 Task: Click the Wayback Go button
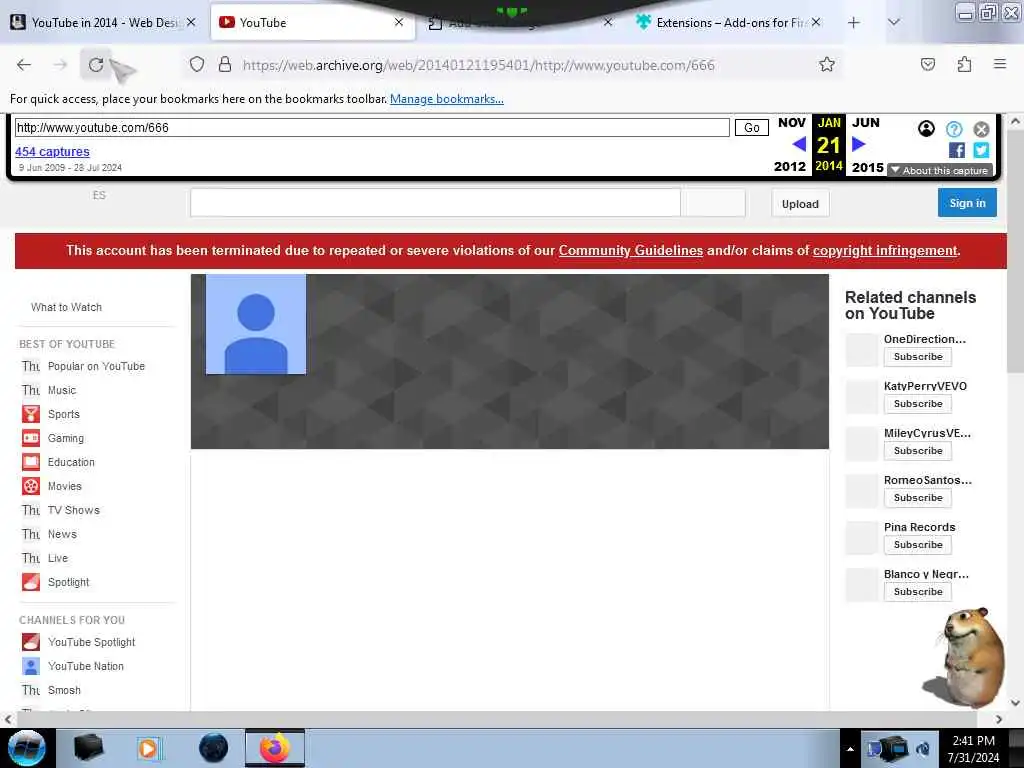752,127
